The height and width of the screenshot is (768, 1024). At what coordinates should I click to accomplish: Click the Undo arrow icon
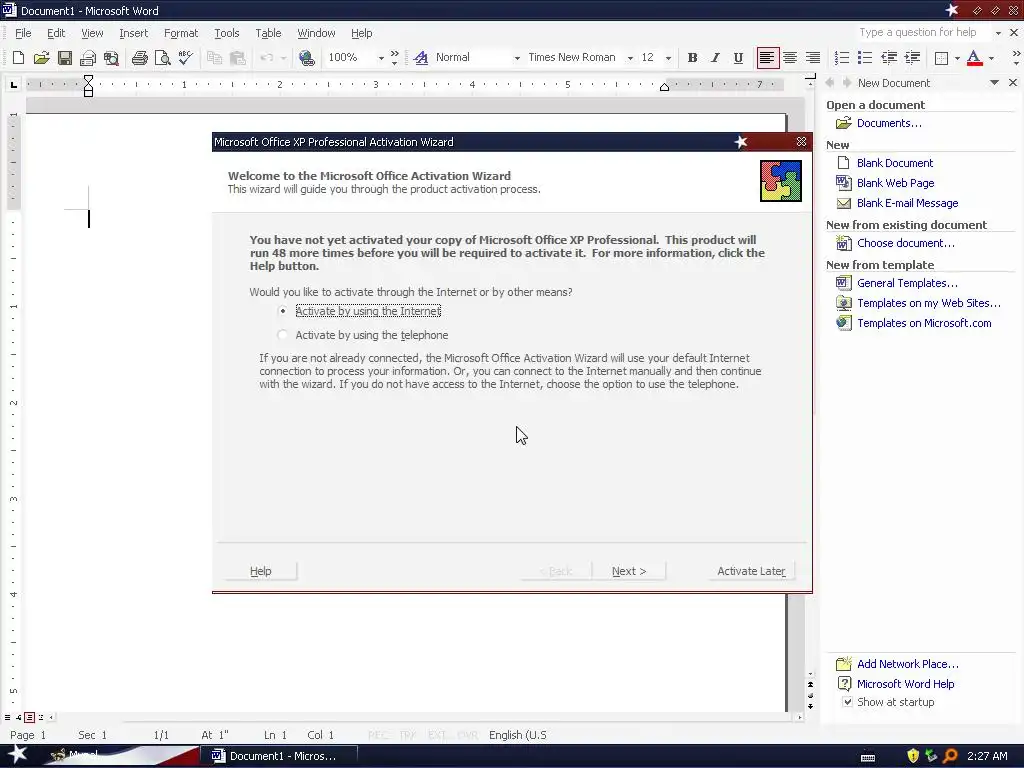(266, 57)
